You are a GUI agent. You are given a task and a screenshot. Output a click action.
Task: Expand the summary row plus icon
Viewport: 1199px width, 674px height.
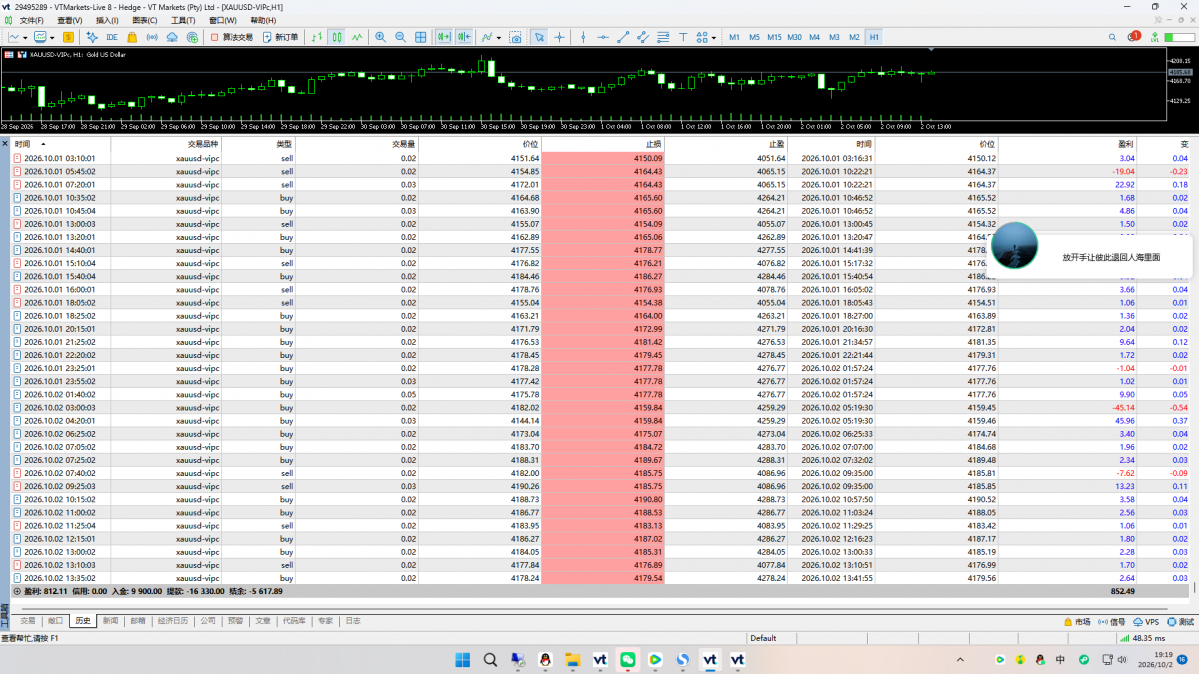coord(17,591)
